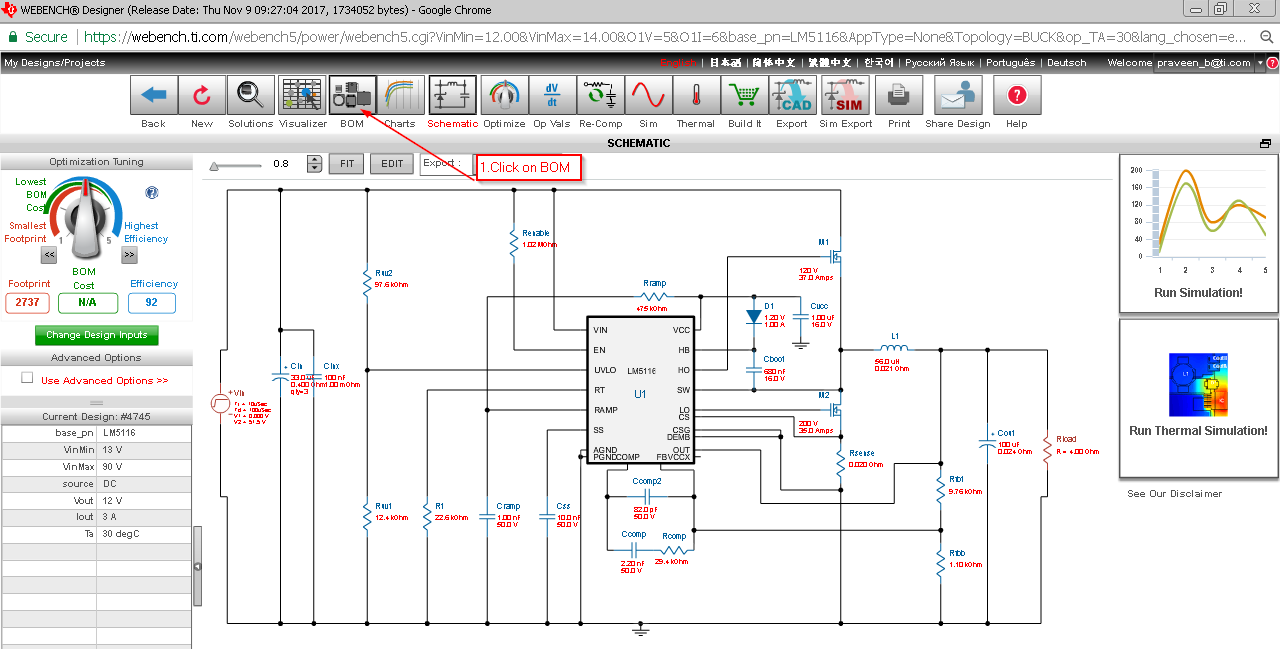Open the BOM components view
The width and height of the screenshot is (1280, 649).
pos(352,96)
